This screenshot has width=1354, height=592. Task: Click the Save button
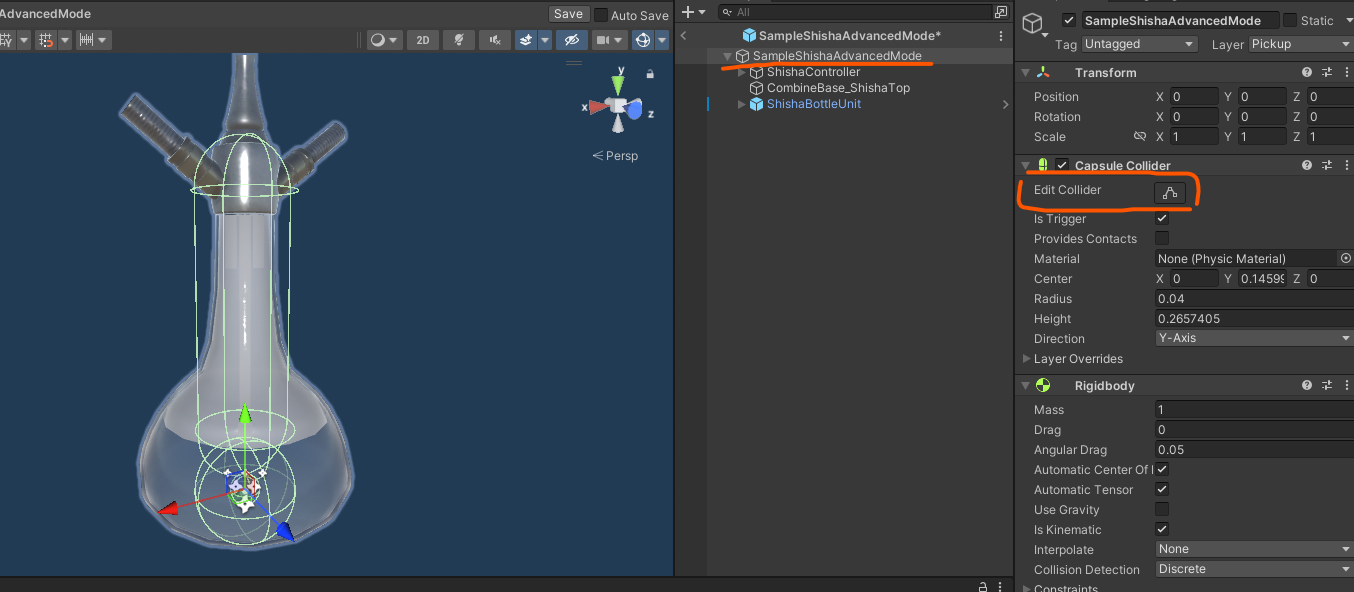(568, 14)
